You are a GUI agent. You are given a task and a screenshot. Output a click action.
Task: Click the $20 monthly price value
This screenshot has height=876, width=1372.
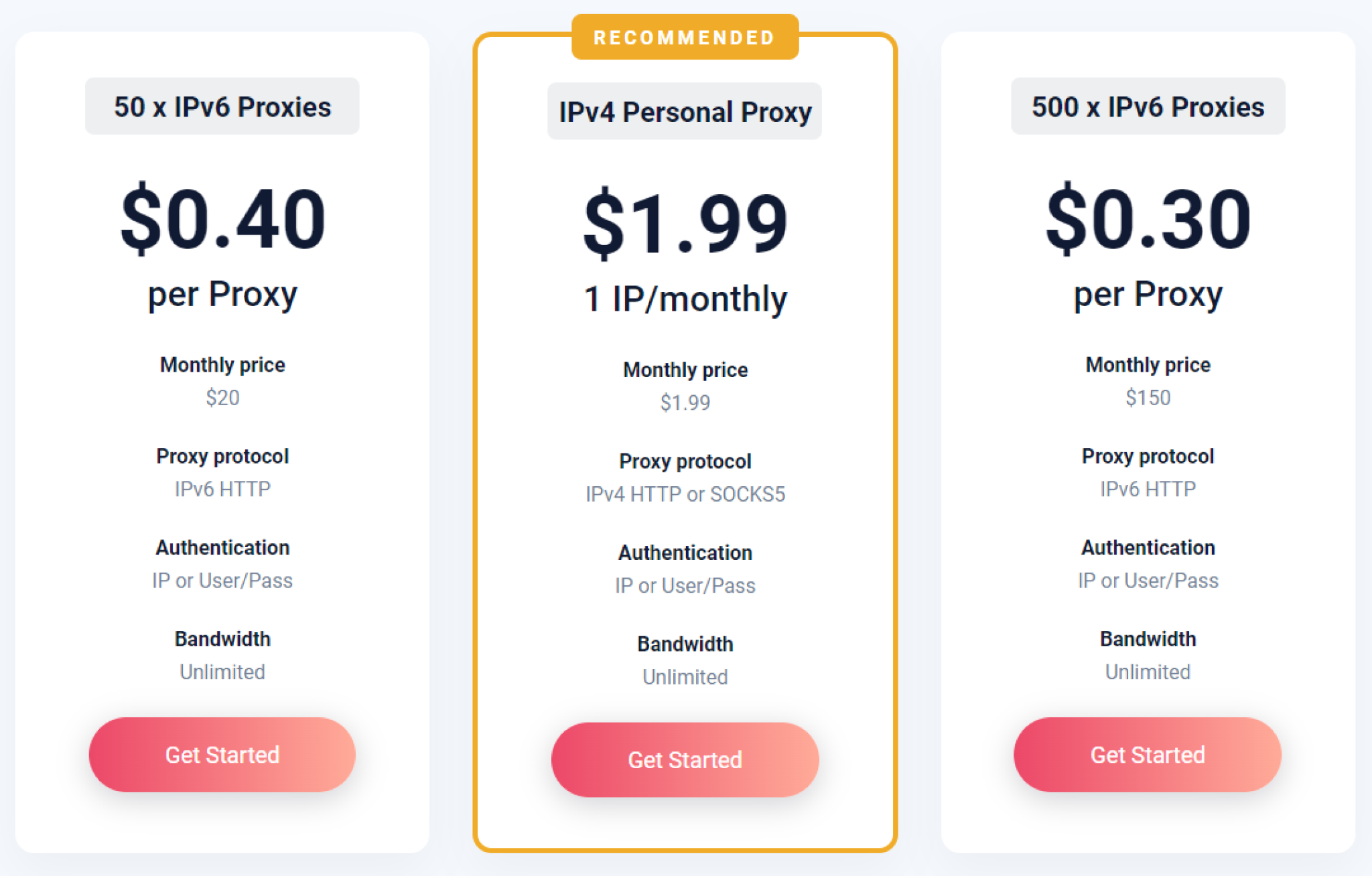(x=222, y=398)
